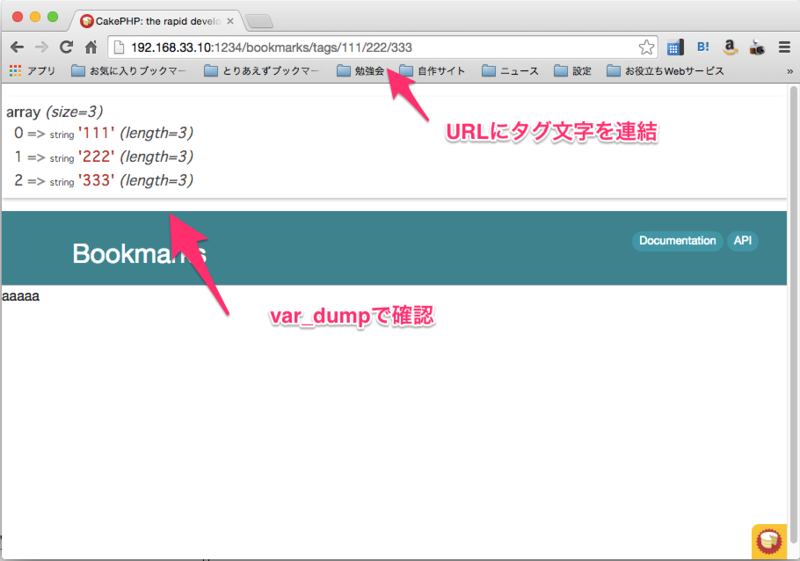
Task: Bookmark this page with the star icon
Action: tap(646, 47)
